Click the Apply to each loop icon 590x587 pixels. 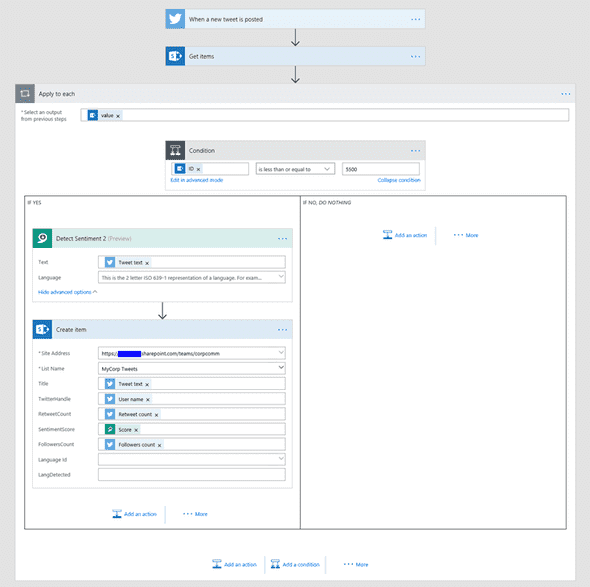[25, 93]
